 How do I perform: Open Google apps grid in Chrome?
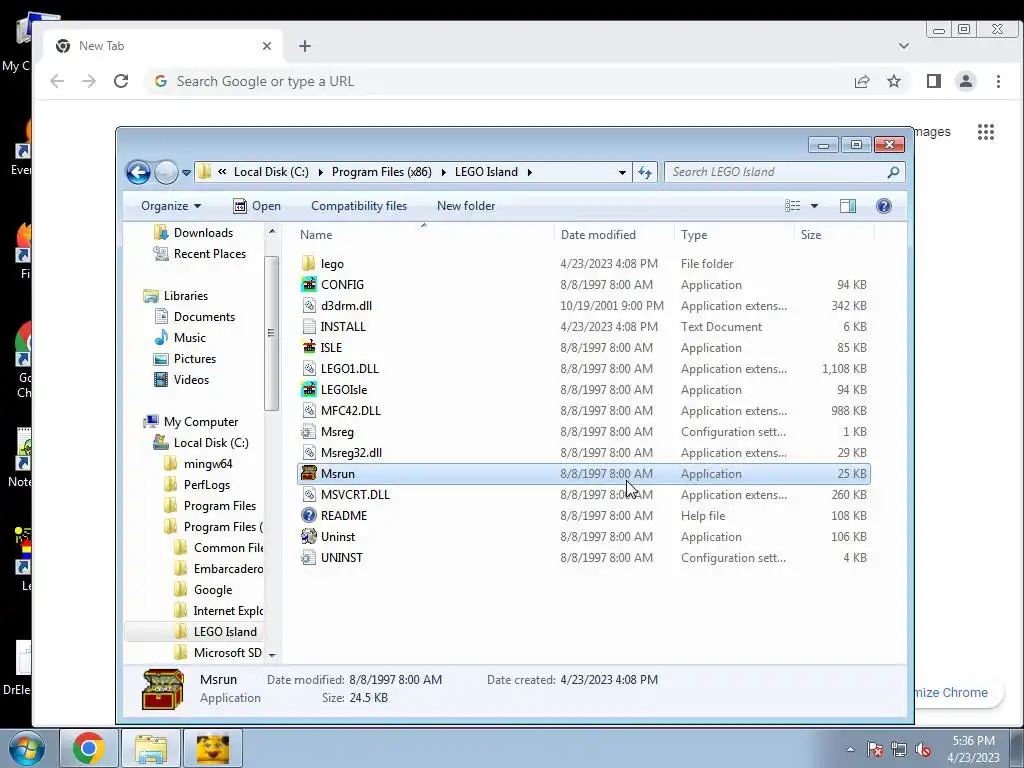point(985,132)
